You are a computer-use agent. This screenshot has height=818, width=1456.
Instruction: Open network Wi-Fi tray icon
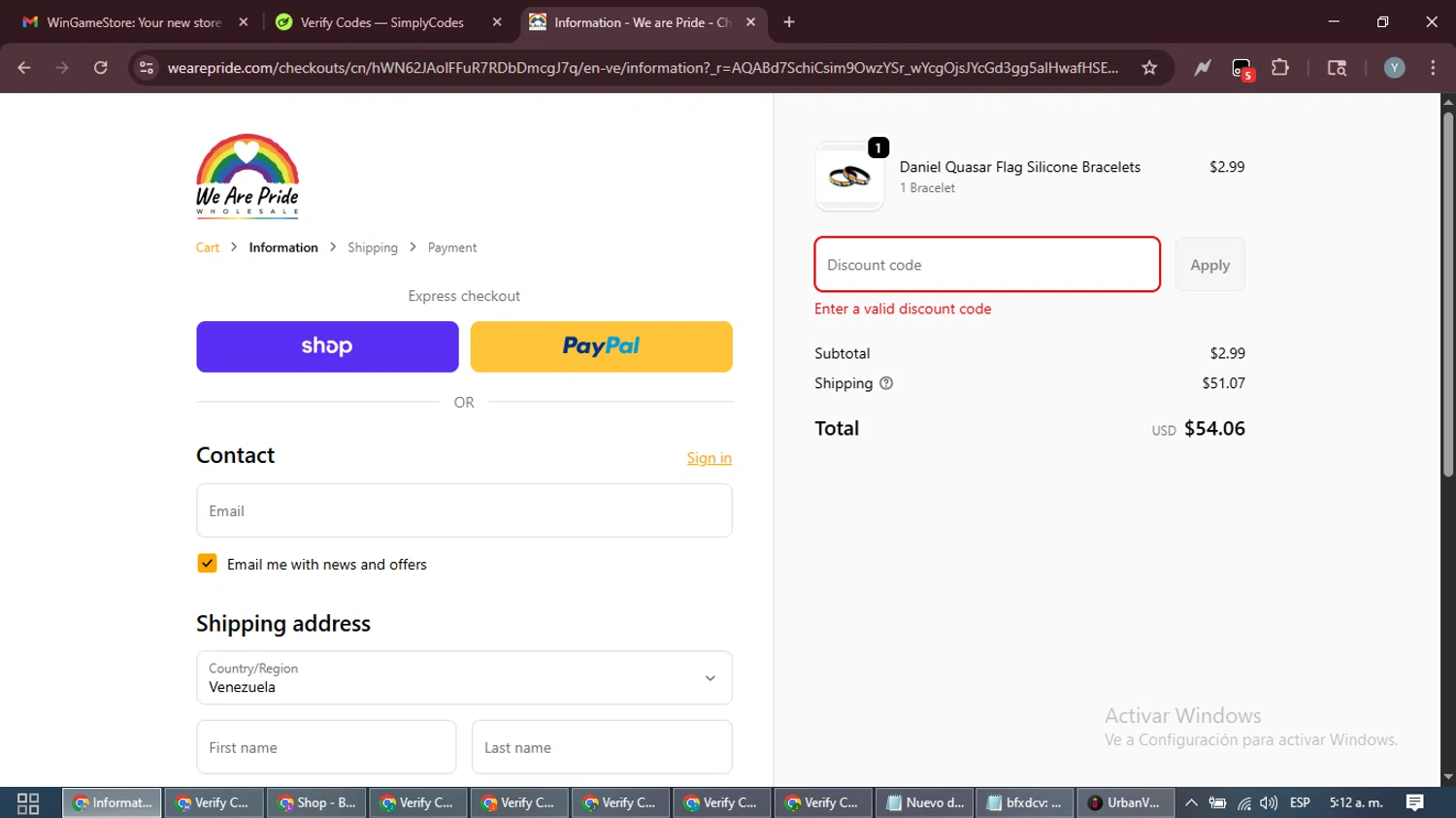[1243, 803]
